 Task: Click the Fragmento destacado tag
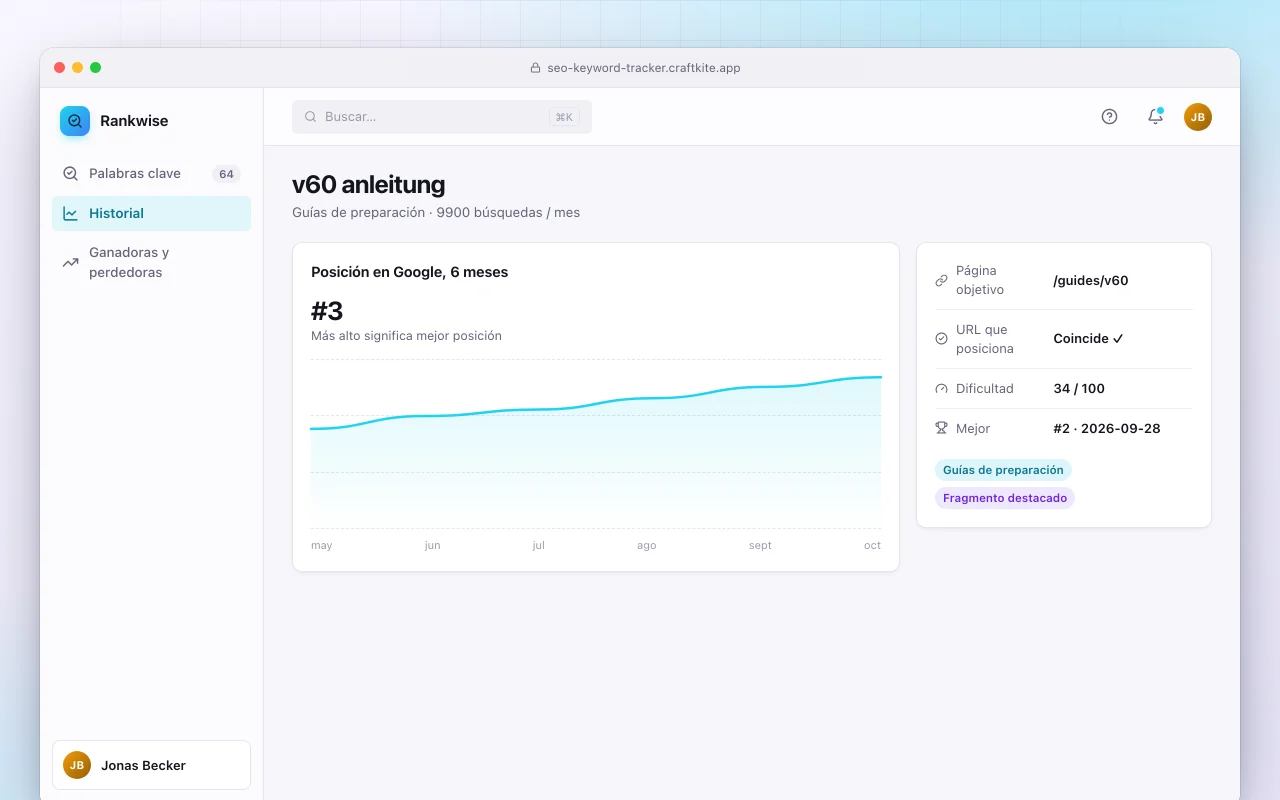(1005, 498)
